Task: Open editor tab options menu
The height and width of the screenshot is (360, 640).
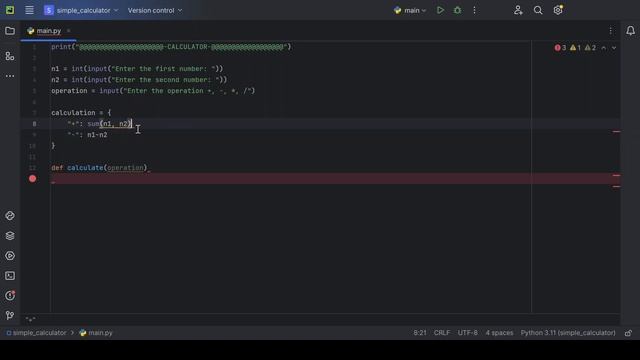Action: [x=611, y=31]
